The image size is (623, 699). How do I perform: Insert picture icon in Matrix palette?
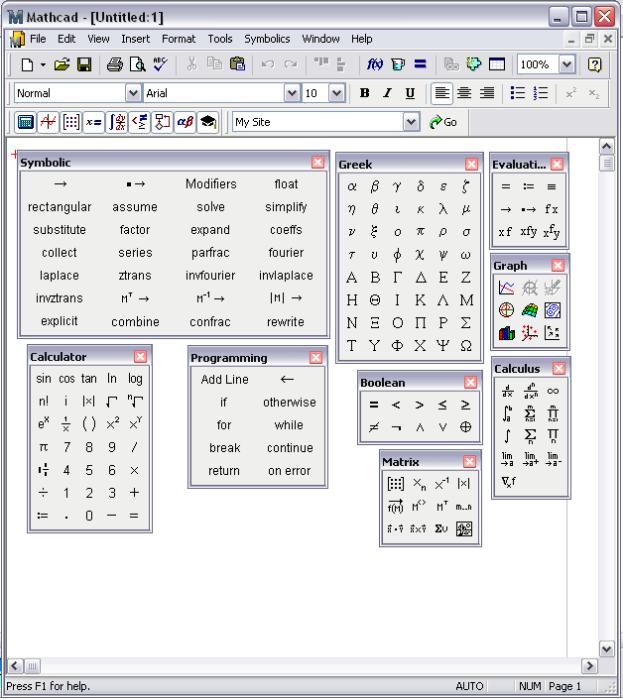tap(464, 529)
